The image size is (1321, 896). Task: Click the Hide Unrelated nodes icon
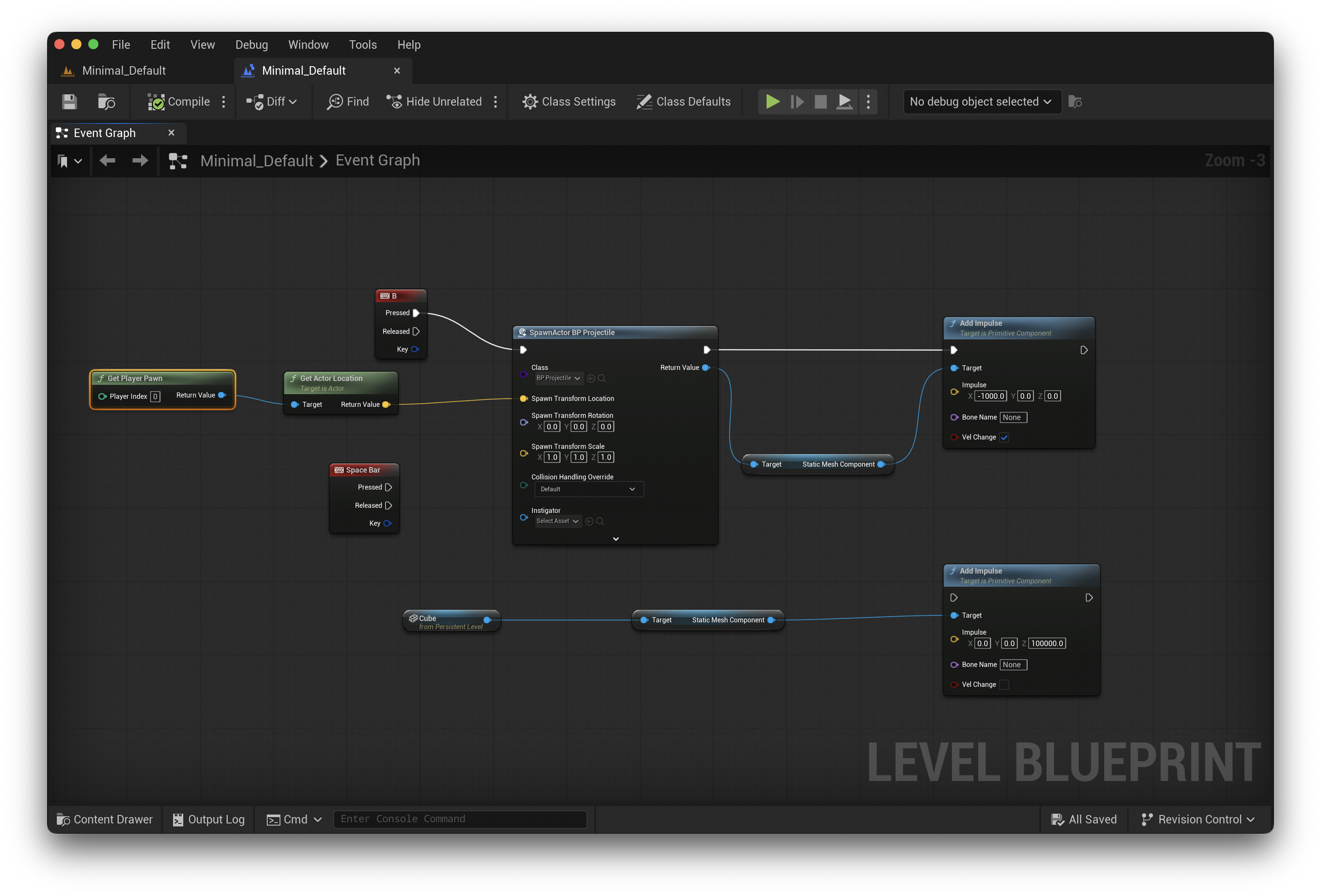(x=394, y=102)
